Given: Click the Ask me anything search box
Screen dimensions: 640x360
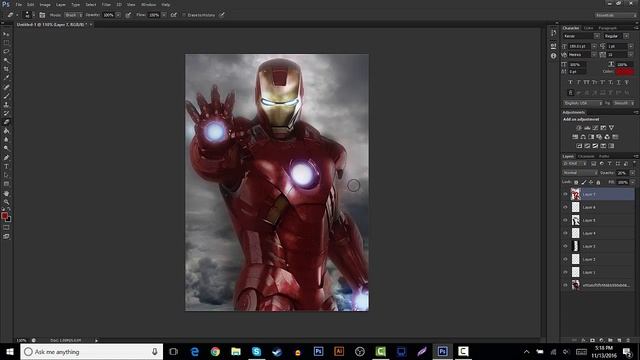Looking at the screenshot, I should tap(91, 351).
